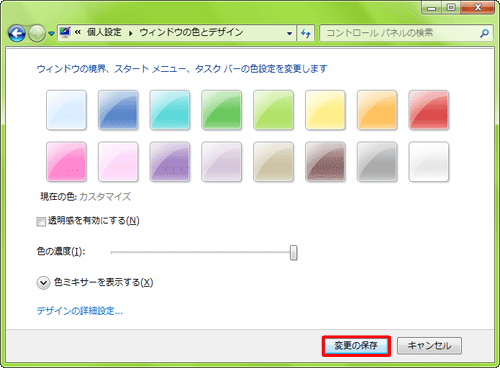
Task: Choose the gray color swatch
Action: click(377, 162)
